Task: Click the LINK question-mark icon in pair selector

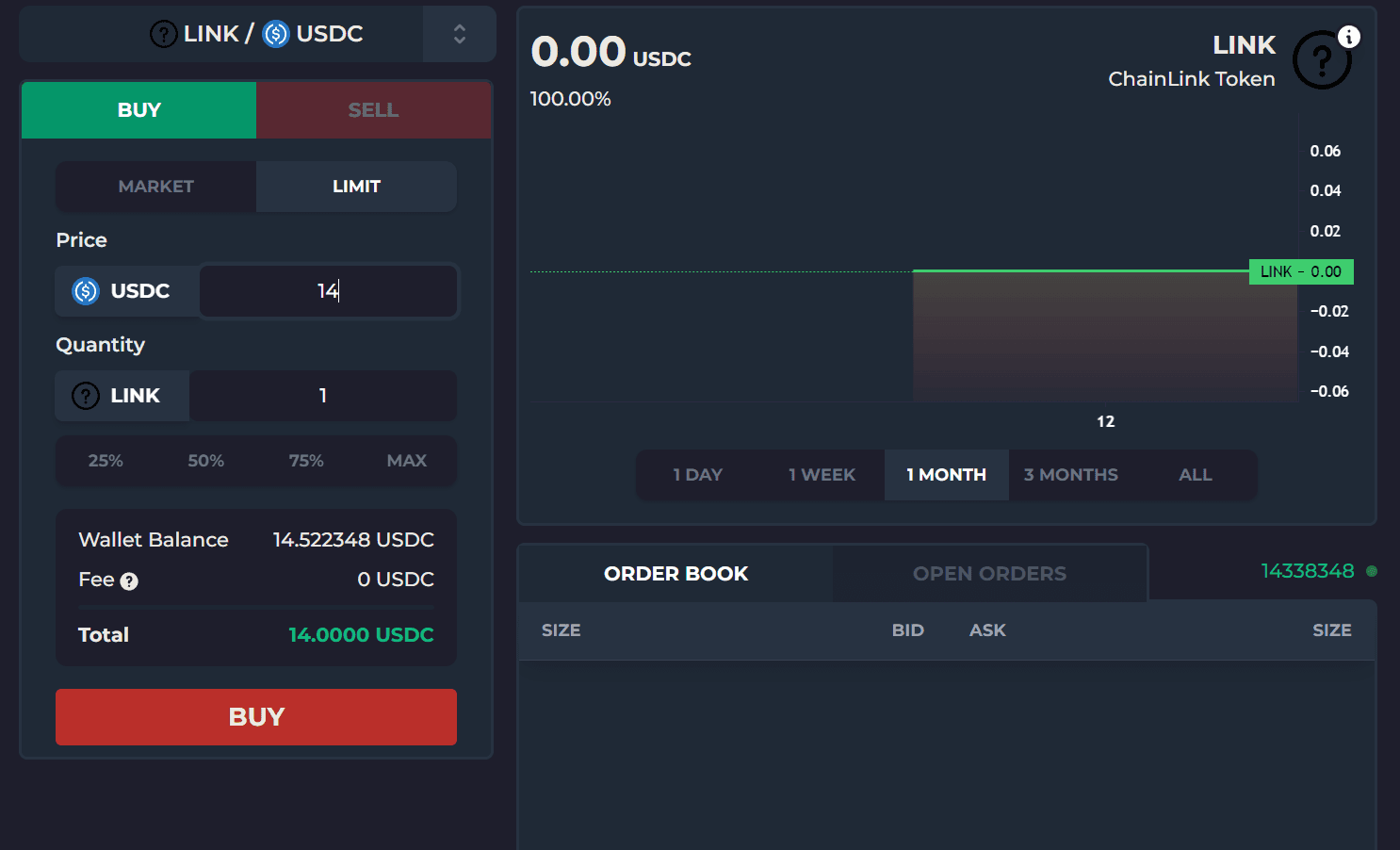Action: (164, 34)
